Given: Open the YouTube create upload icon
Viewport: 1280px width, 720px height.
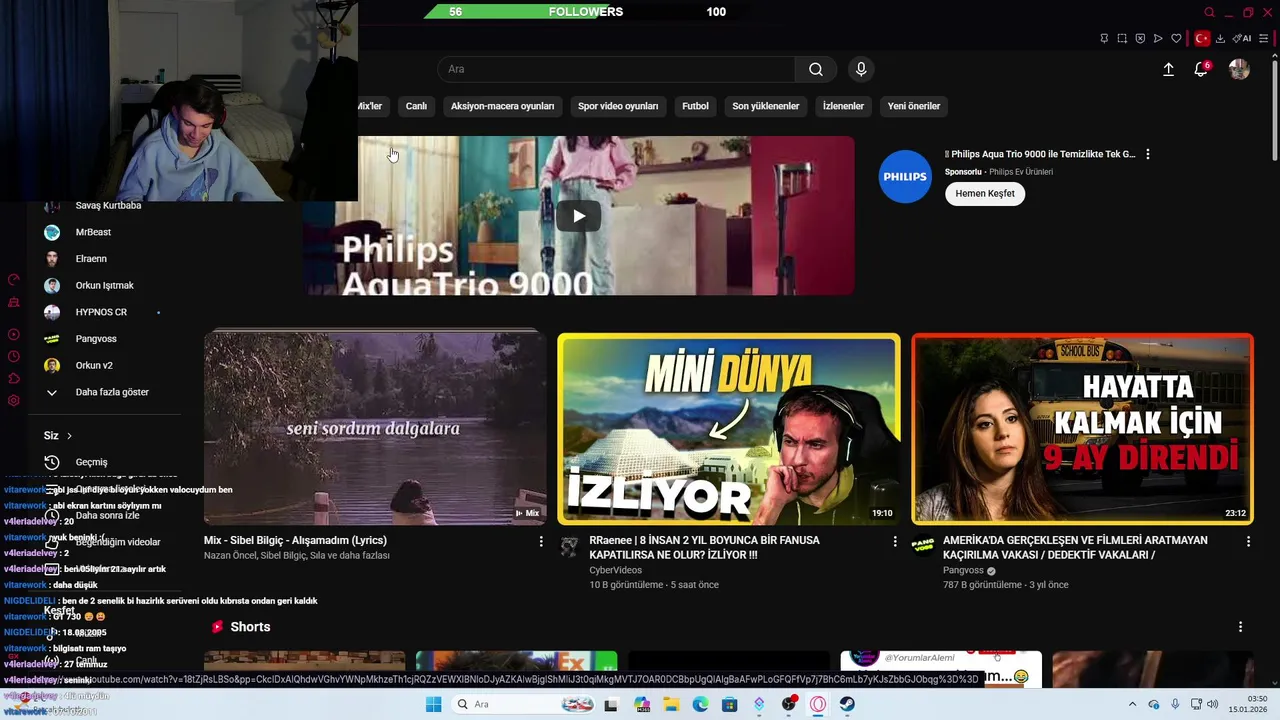Looking at the screenshot, I should click(x=1168, y=69).
